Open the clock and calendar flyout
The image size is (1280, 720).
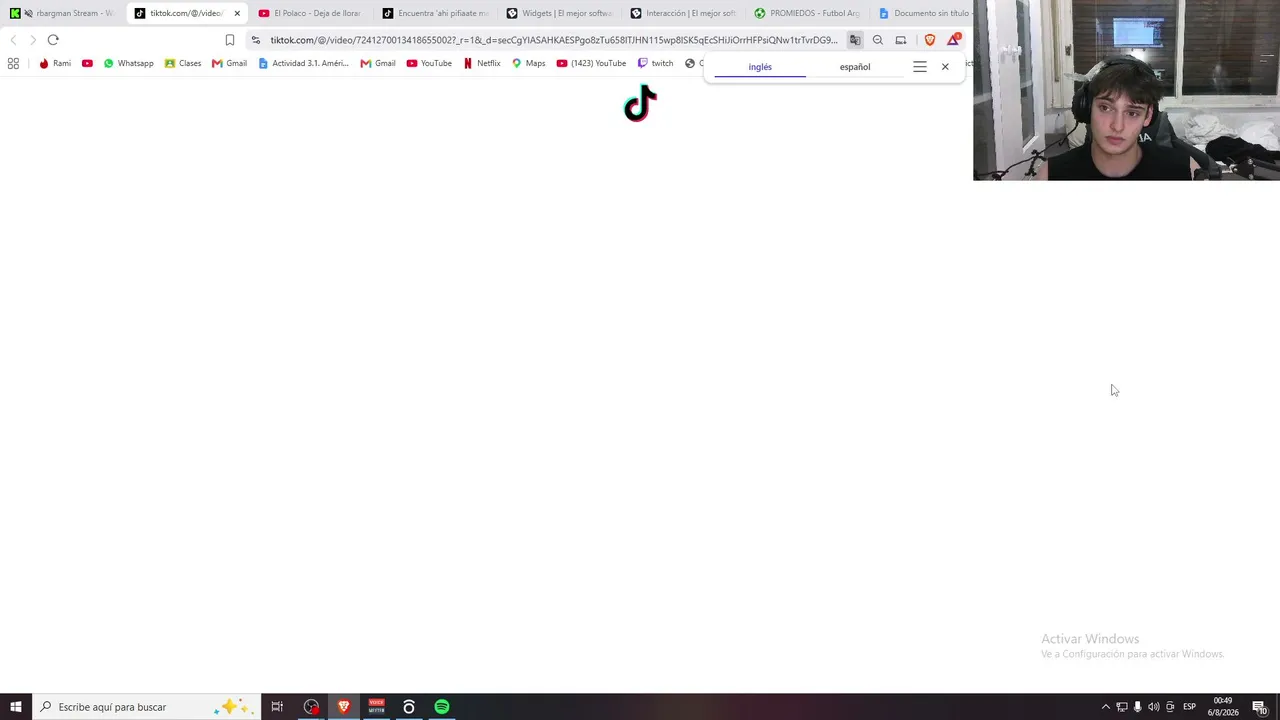click(x=1222, y=707)
